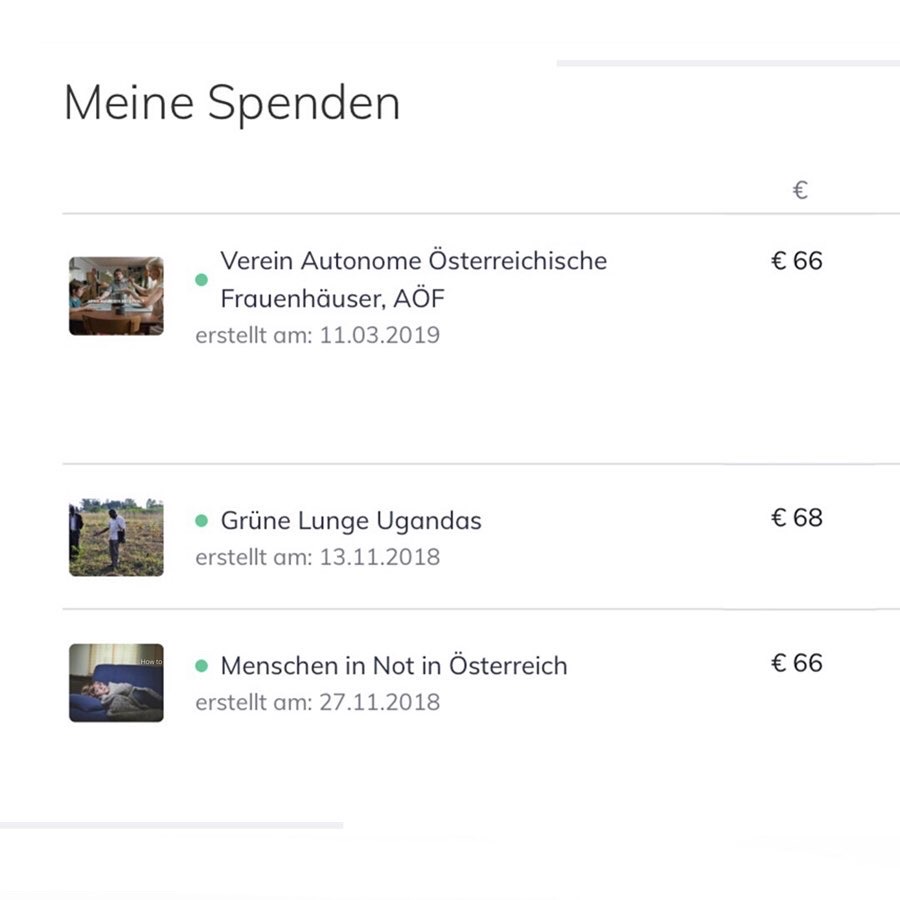Click the Meine Spenden heading
Viewport: 900px width, 900px height.
[232, 103]
